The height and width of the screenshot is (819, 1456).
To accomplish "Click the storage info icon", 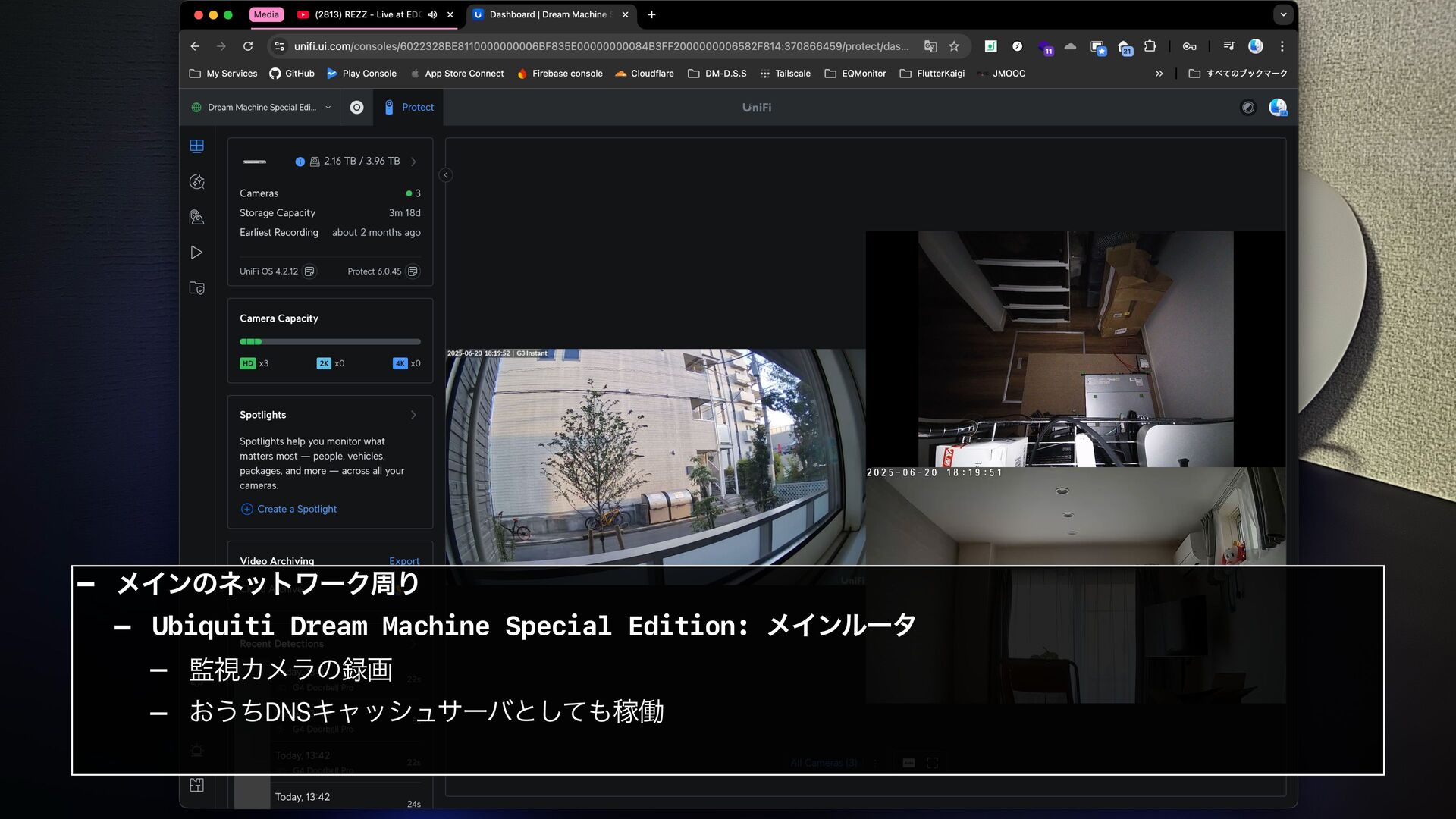I will tap(300, 162).
